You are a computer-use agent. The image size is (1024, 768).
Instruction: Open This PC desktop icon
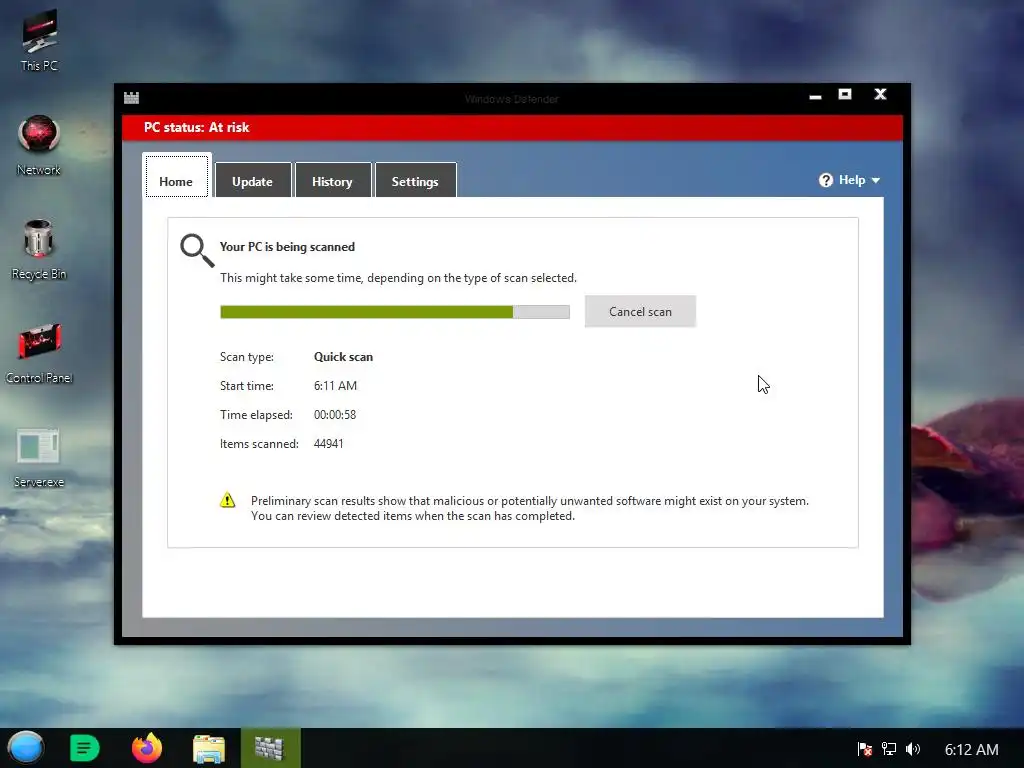(39, 40)
